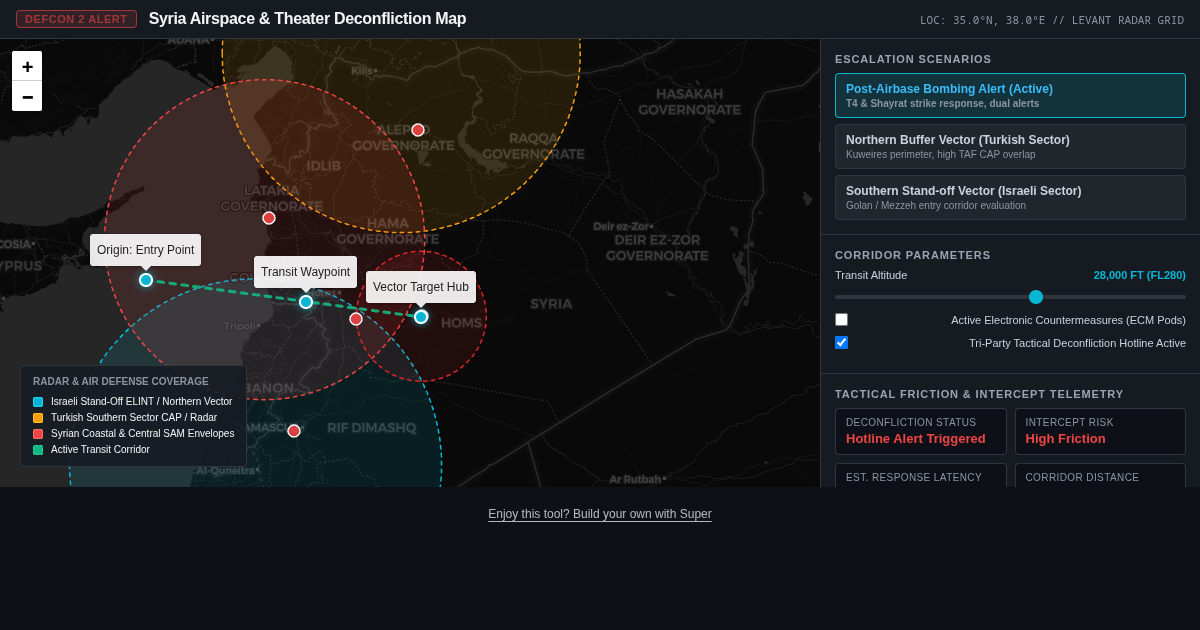Click the 28,000 FT (FL280) altitude value
This screenshot has width=1200, height=630.
coord(1139,275)
